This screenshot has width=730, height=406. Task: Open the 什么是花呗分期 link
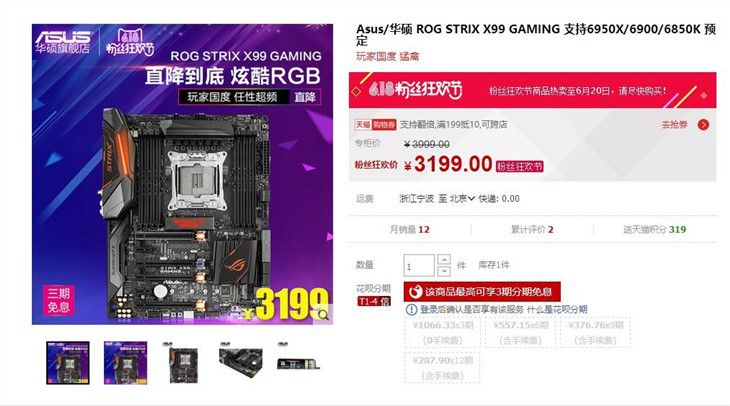(x=557, y=310)
